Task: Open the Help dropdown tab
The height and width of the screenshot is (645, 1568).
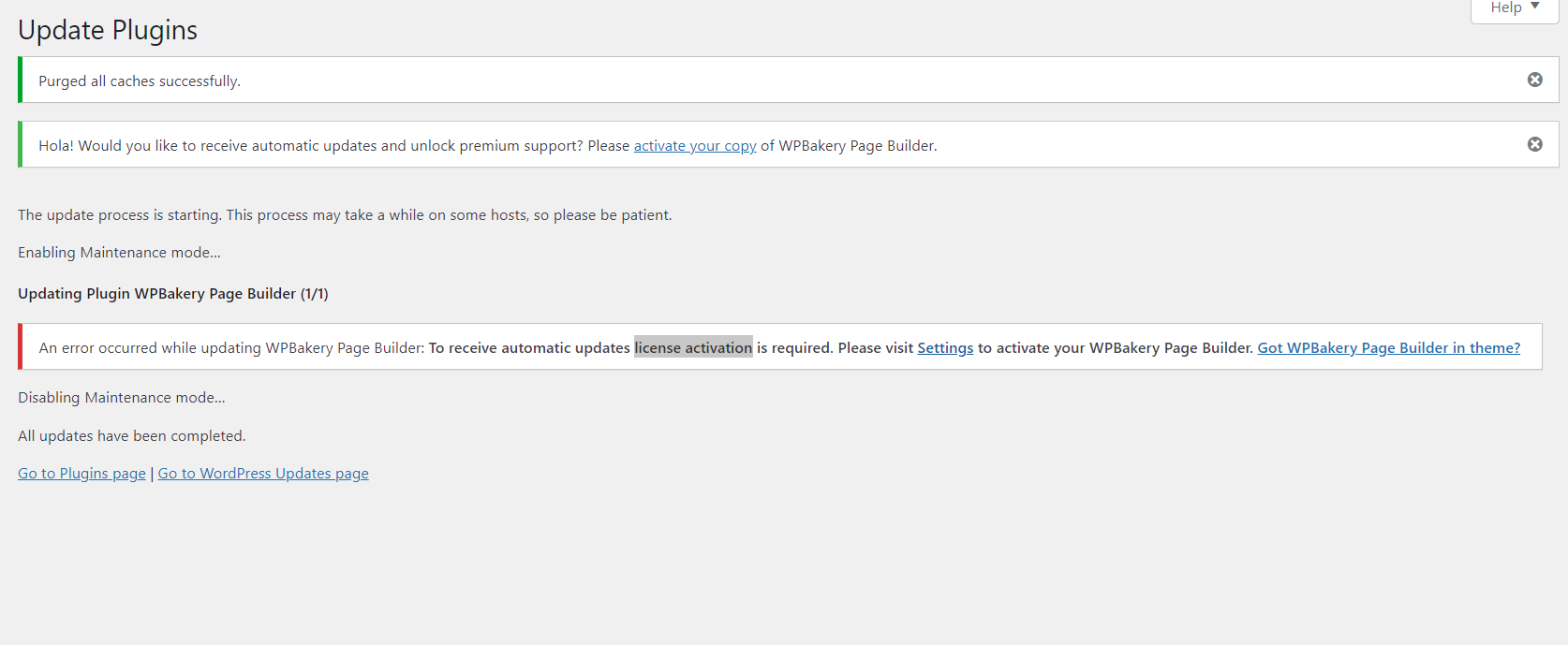Action: (1515, 8)
